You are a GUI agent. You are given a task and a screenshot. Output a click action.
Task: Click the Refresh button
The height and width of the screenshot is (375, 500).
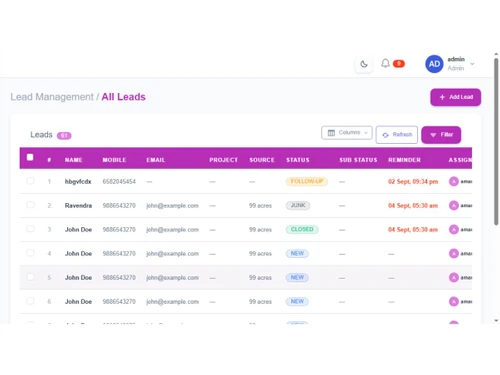point(397,135)
